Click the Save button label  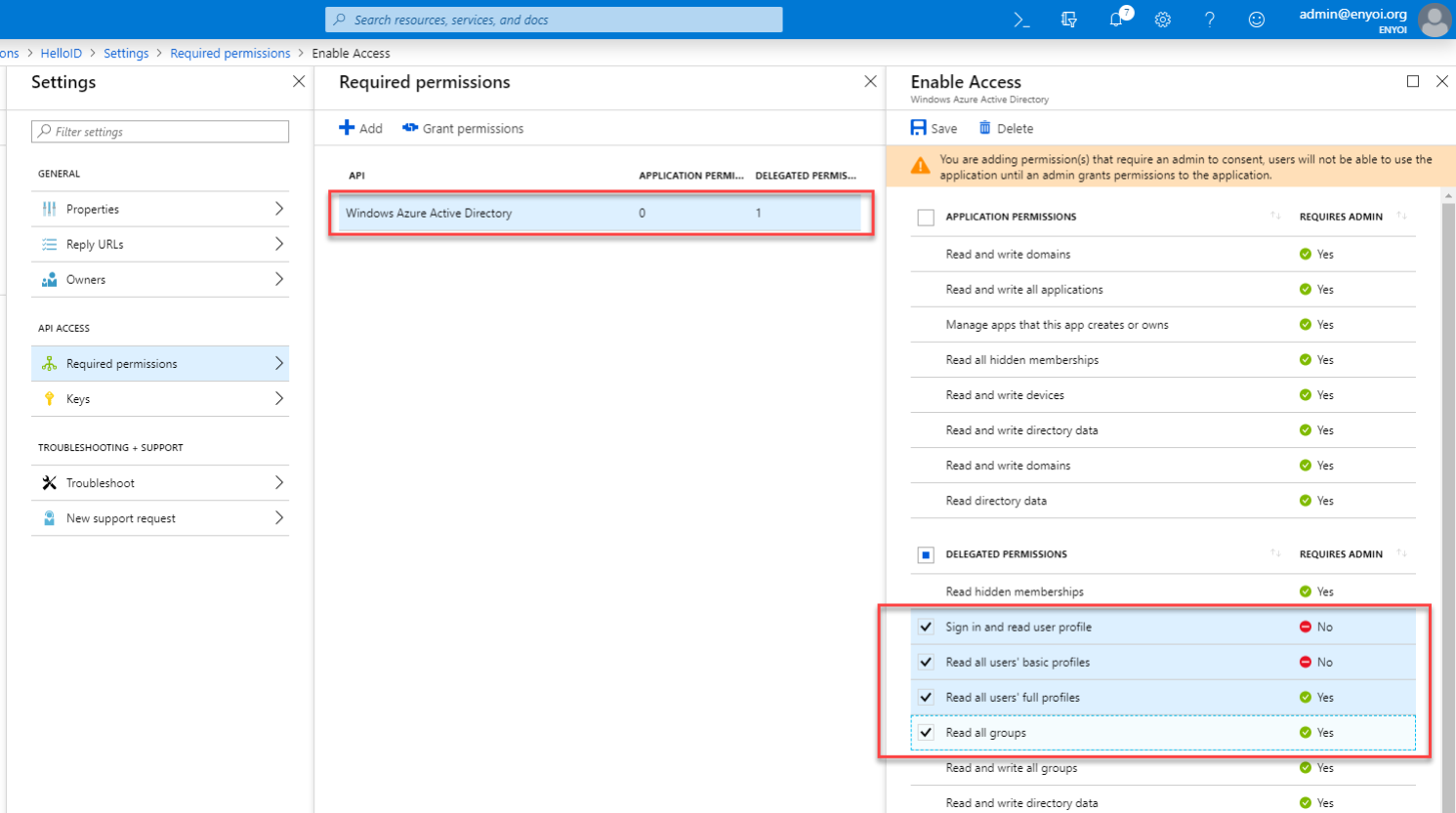(943, 129)
